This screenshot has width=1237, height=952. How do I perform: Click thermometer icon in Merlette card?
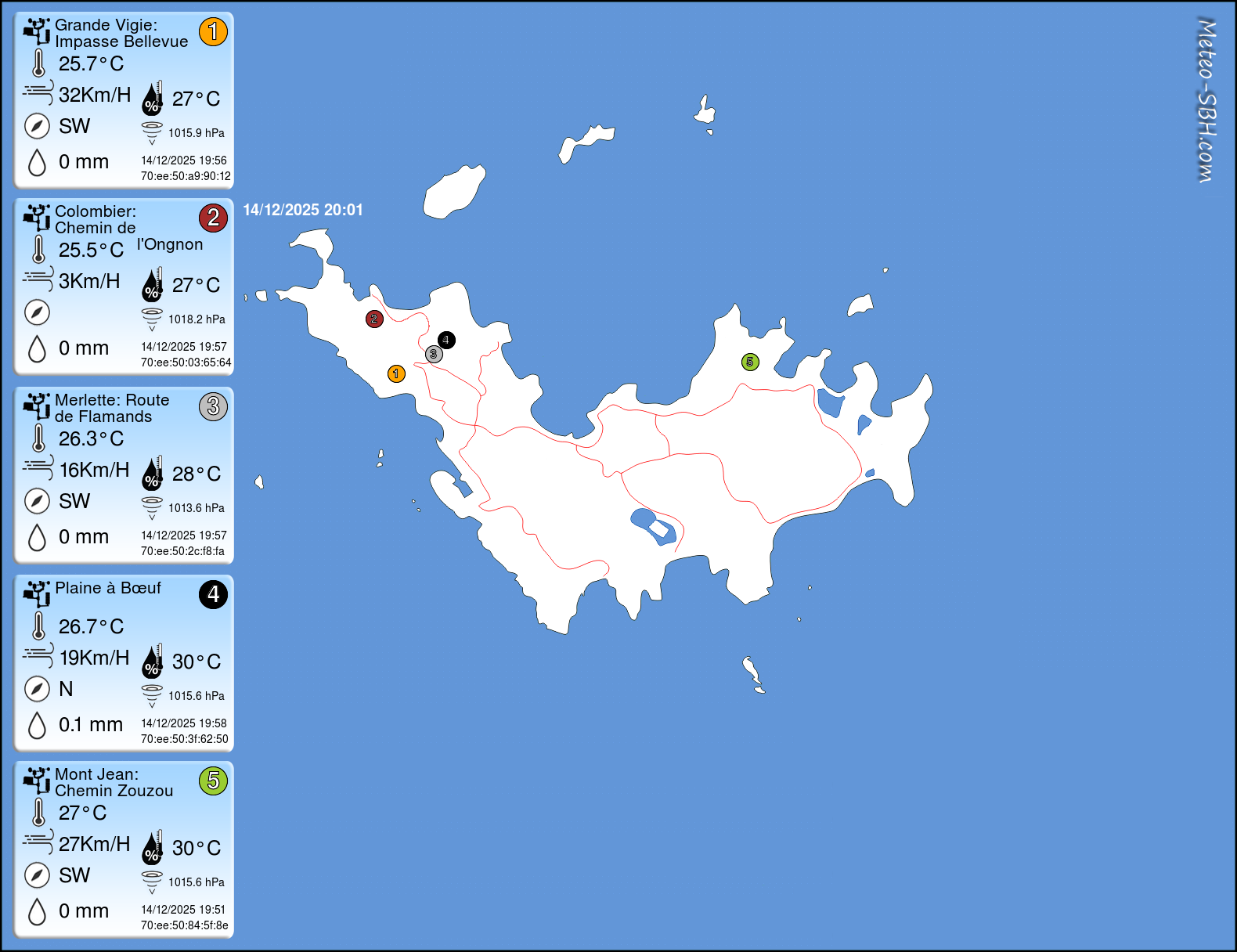click(x=38, y=438)
